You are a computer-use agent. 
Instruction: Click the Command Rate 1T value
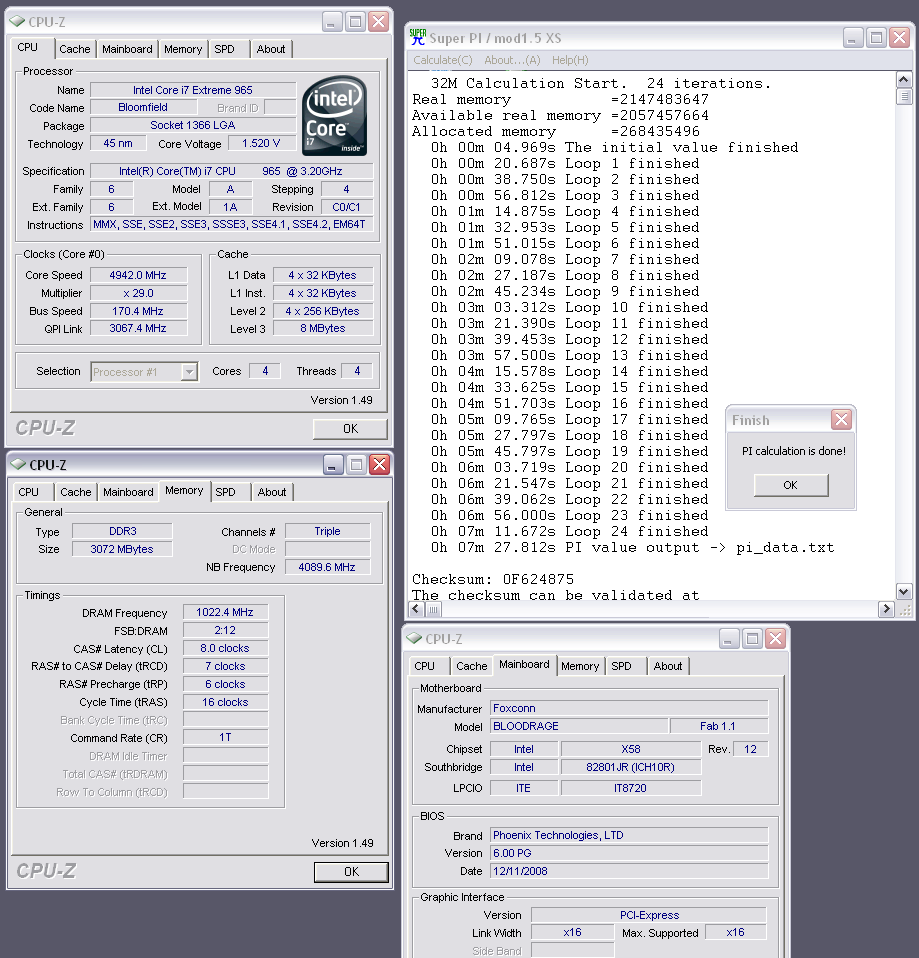point(225,737)
